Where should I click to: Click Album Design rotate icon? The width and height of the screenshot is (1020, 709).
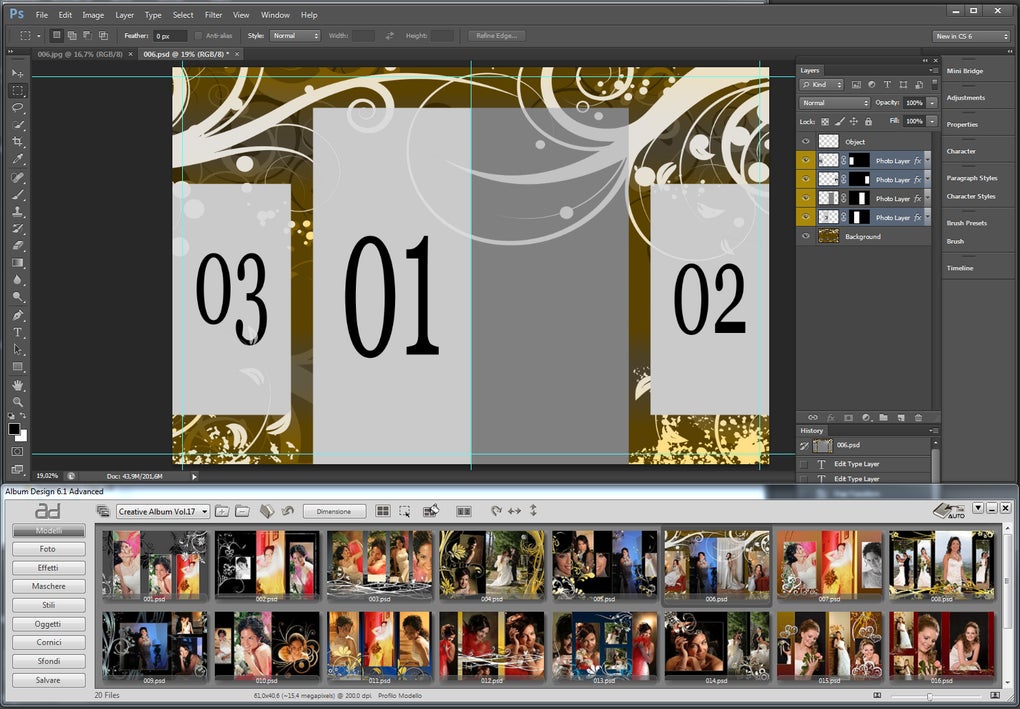point(496,511)
